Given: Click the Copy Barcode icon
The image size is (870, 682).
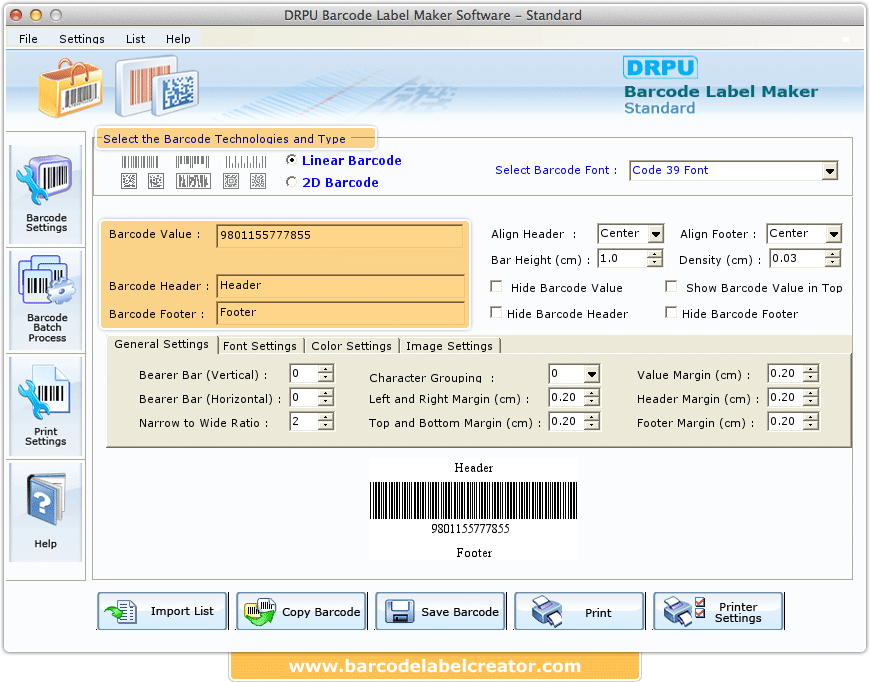Looking at the screenshot, I should 260,612.
